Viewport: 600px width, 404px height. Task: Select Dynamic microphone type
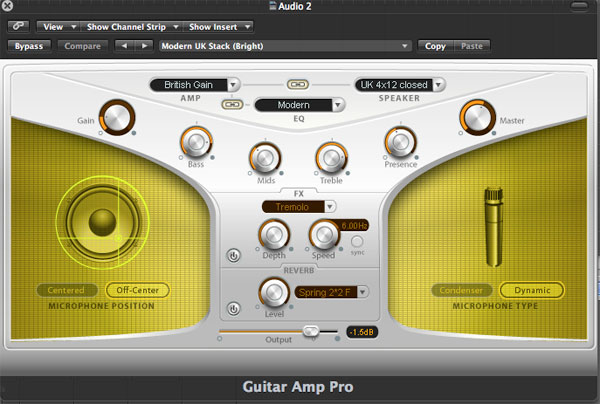[532, 290]
